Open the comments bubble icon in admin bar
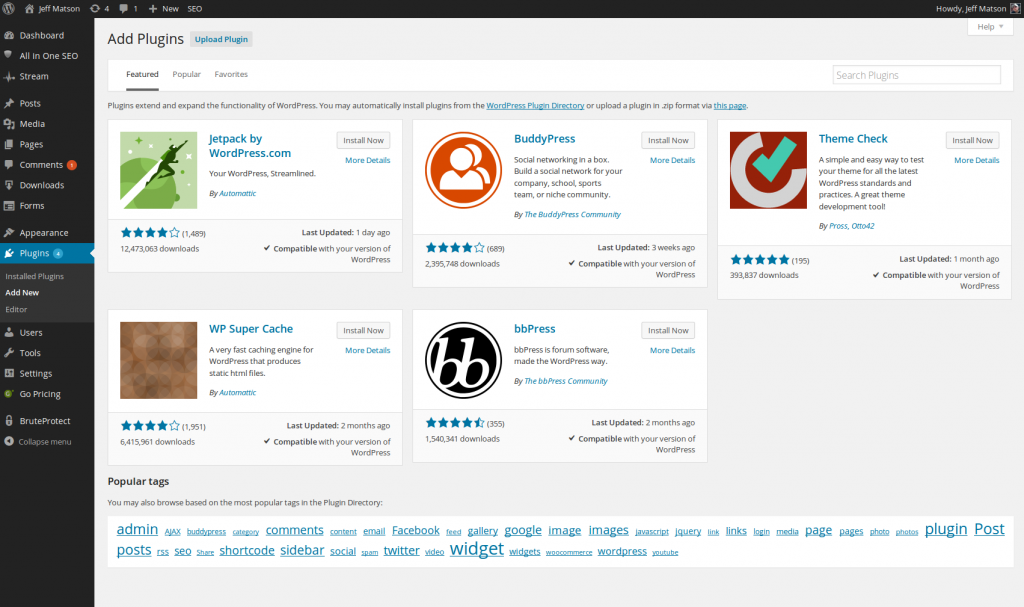1024x607 pixels. tap(123, 8)
